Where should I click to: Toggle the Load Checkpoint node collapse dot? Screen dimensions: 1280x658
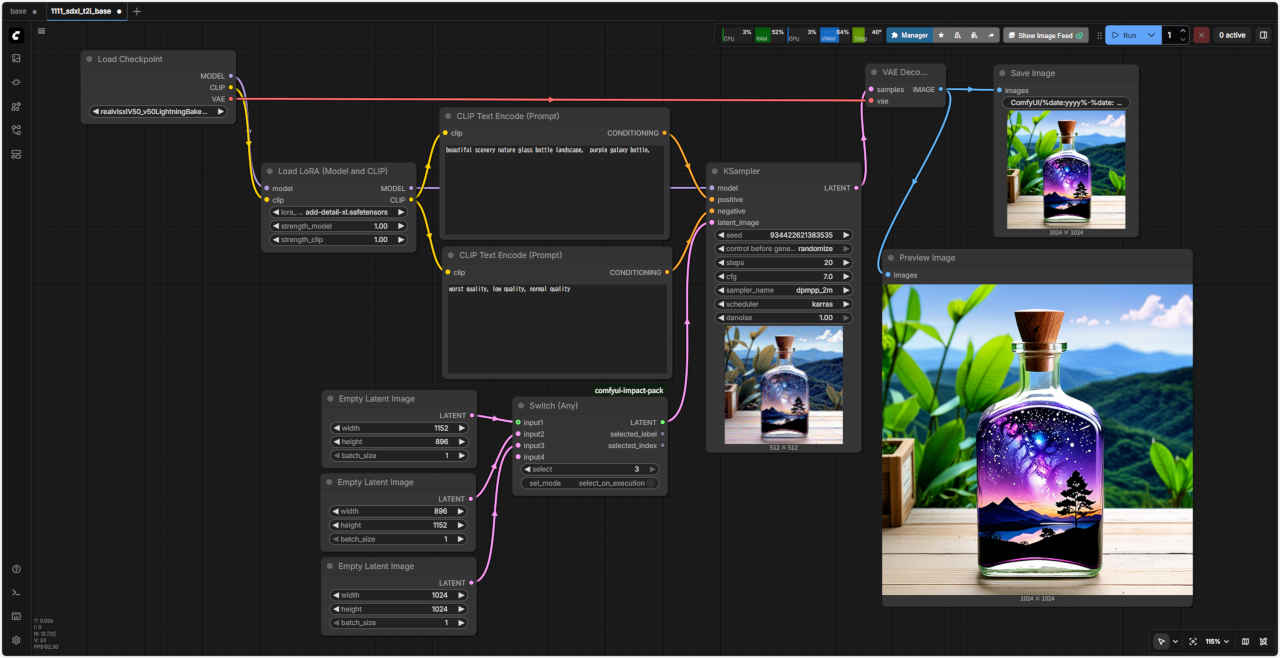[x=90, y=59]
